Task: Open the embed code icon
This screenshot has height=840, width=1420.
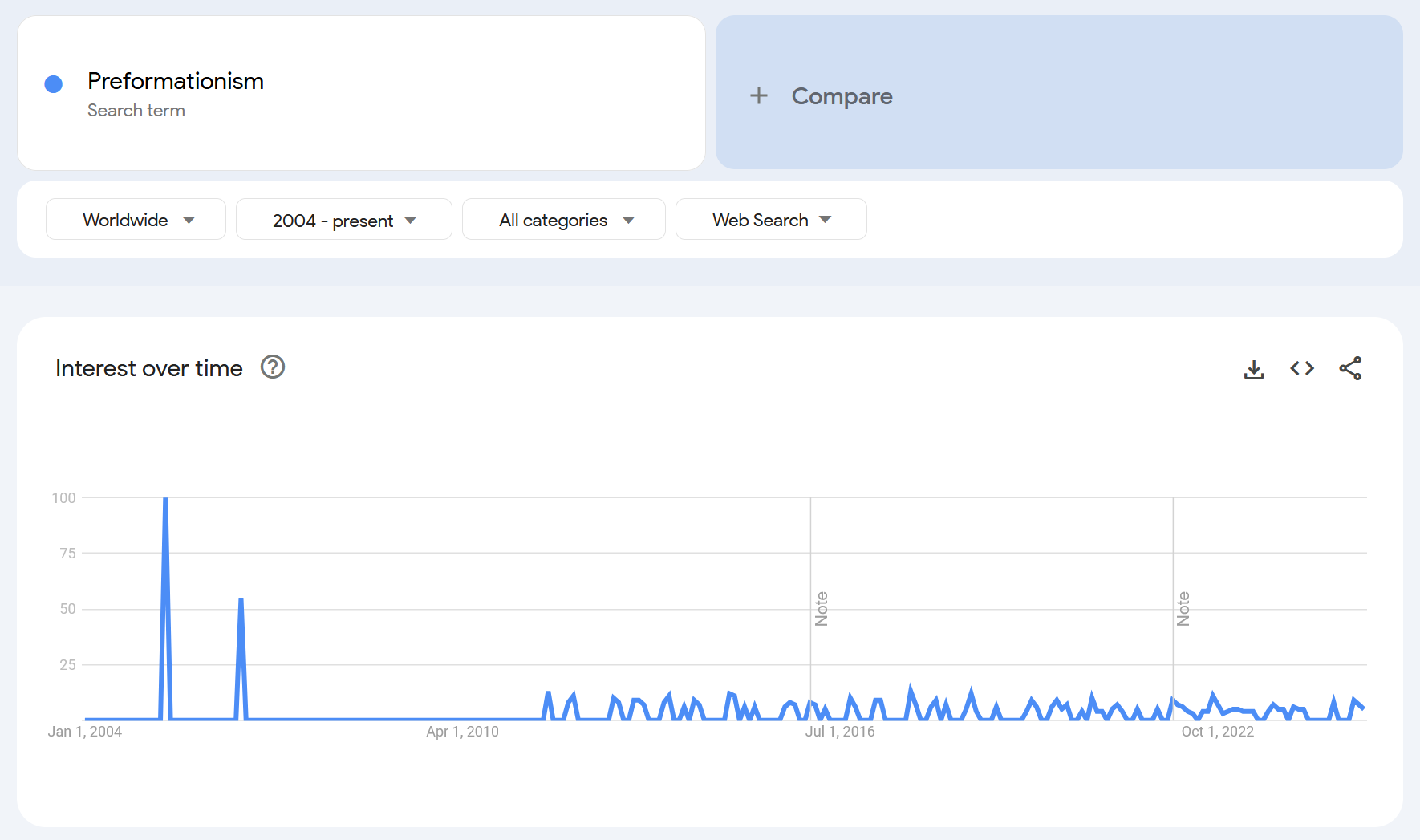Action: pyautogui.click(x=1302, y=368)
